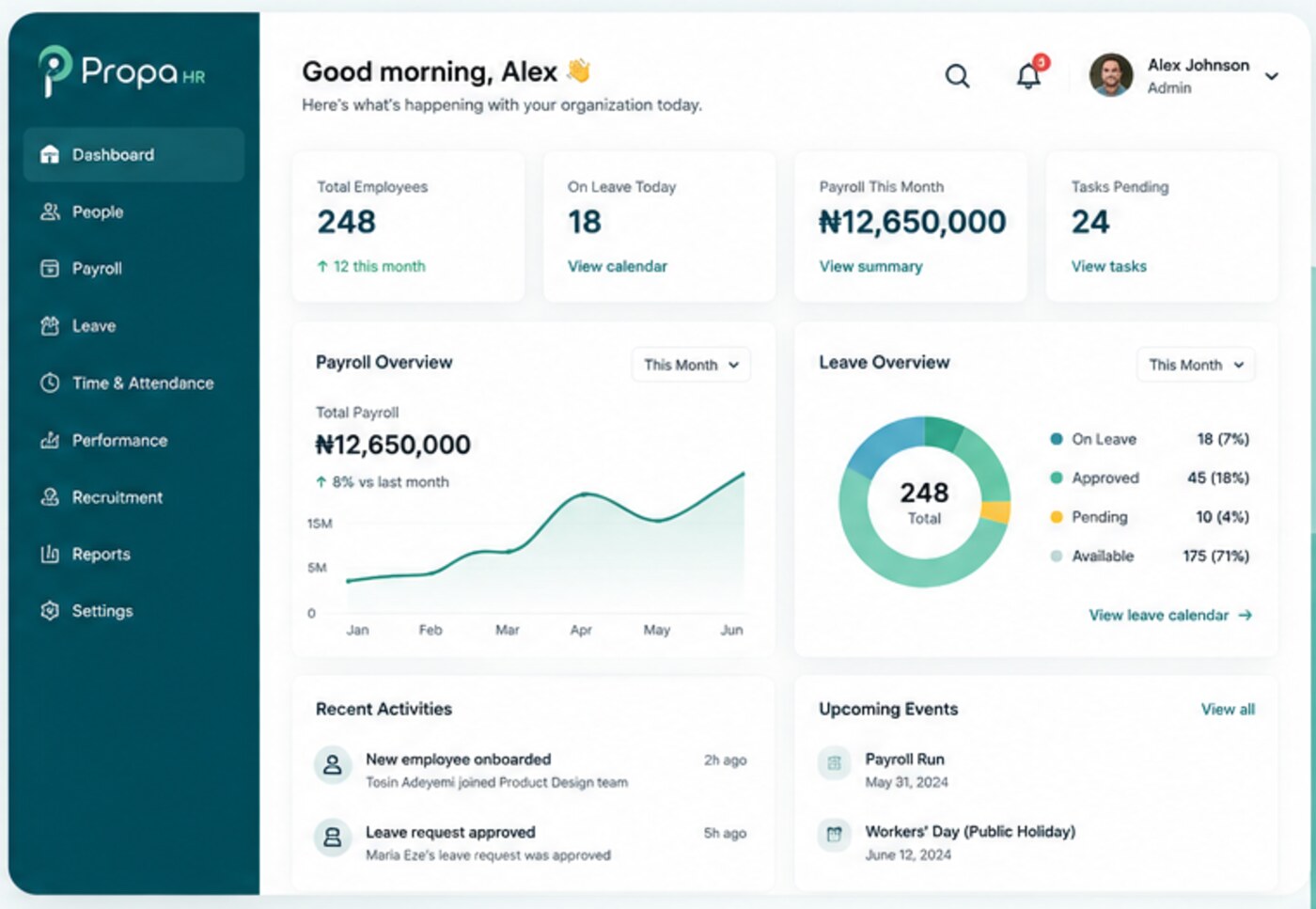Click the Leave request approved user icon

click(x=333, y=838)
